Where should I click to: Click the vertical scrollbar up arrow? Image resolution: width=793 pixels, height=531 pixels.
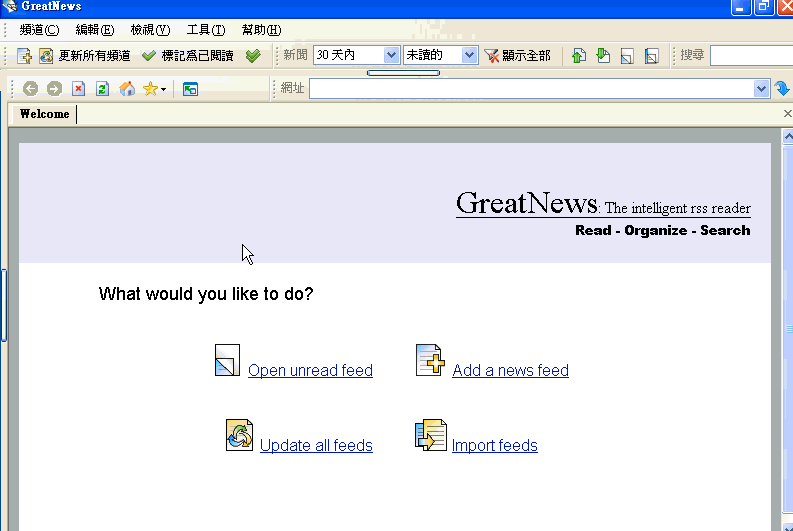coord(788,137)
